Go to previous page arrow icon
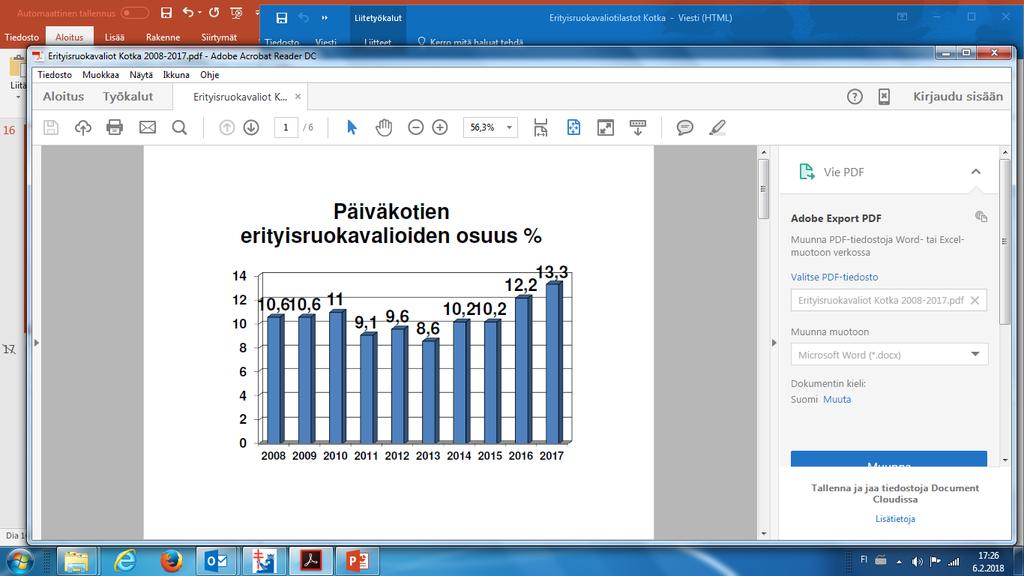The image size is (1024, 576). pyautogui.click(x=227, y=127)
